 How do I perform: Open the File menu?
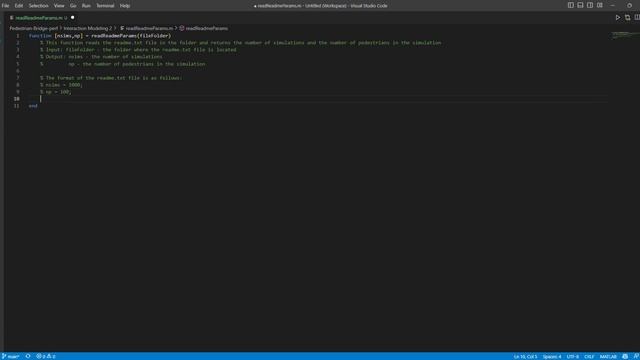pyautogui.click(x=5, y=6)
